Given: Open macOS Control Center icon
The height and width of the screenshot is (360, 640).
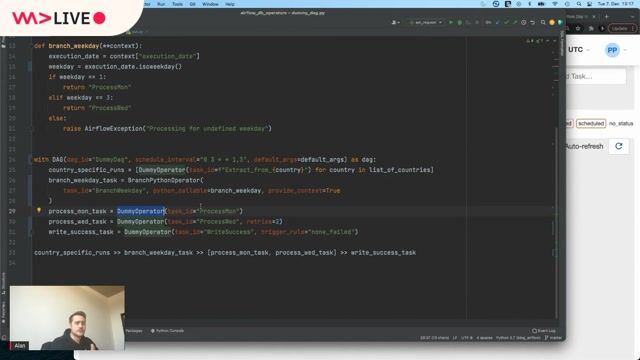Looking at the screenshot, I should pos(589,4).
